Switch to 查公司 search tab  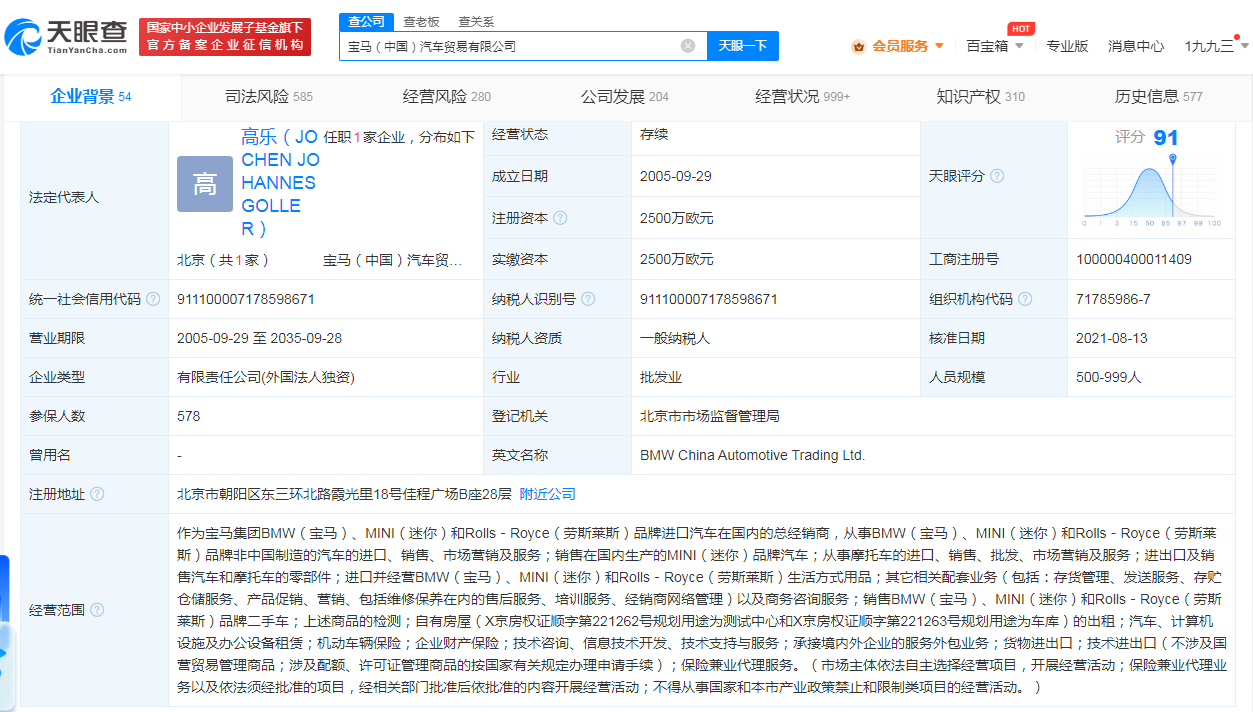(x=366, y=21)
